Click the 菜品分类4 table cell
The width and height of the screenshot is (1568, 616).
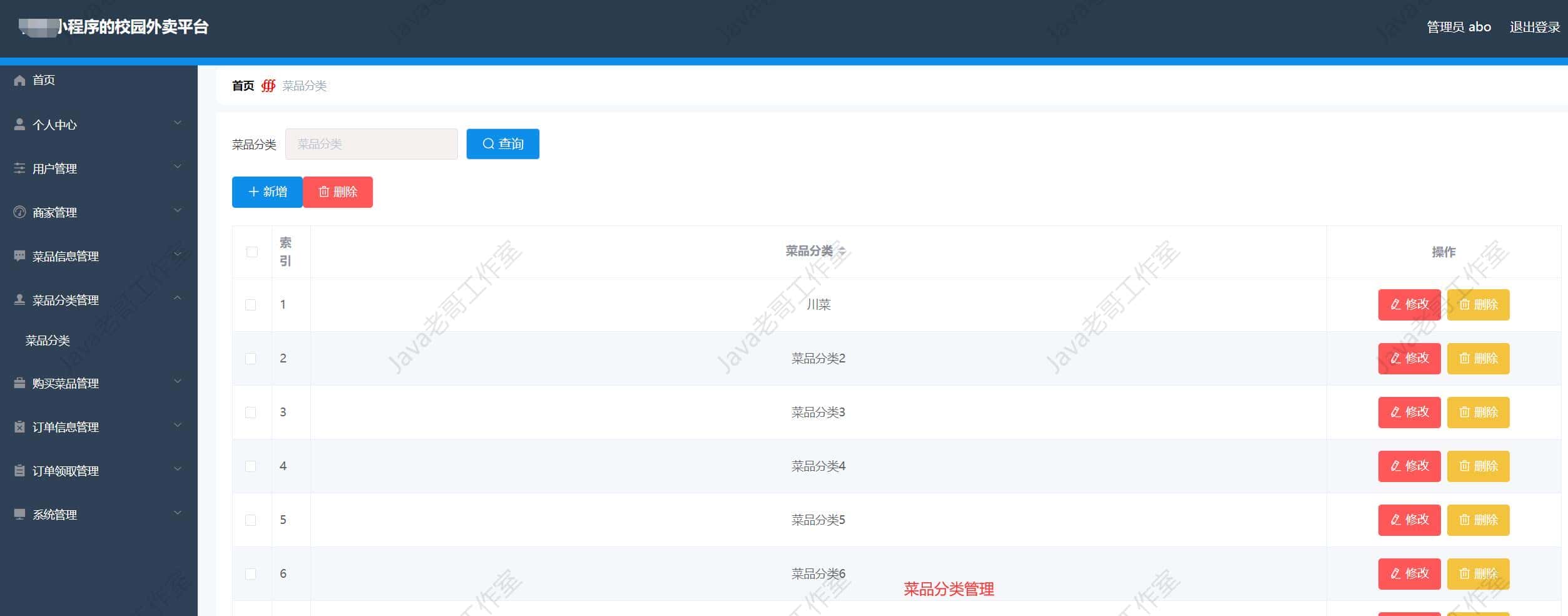(x=818, y=466)
